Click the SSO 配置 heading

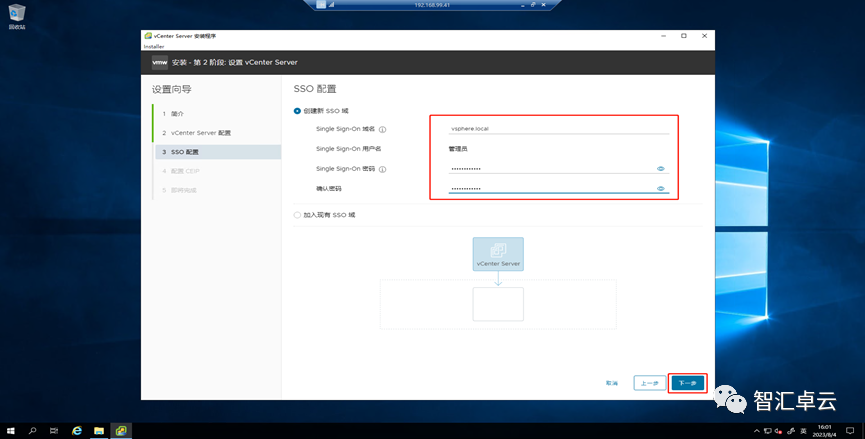[x=314, y=89]
